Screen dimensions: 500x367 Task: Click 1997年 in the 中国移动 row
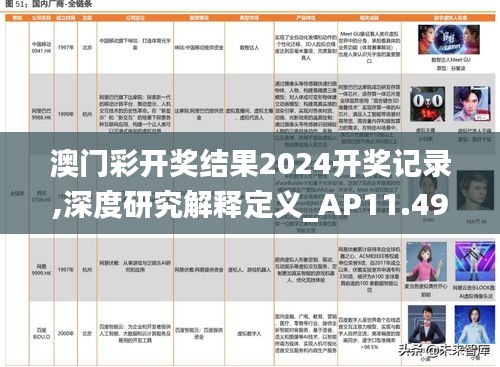pos(65,47)
